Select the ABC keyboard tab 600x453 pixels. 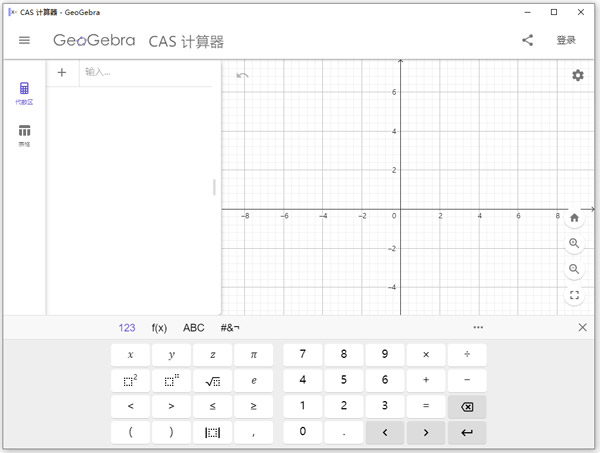(x=193, y=328)
